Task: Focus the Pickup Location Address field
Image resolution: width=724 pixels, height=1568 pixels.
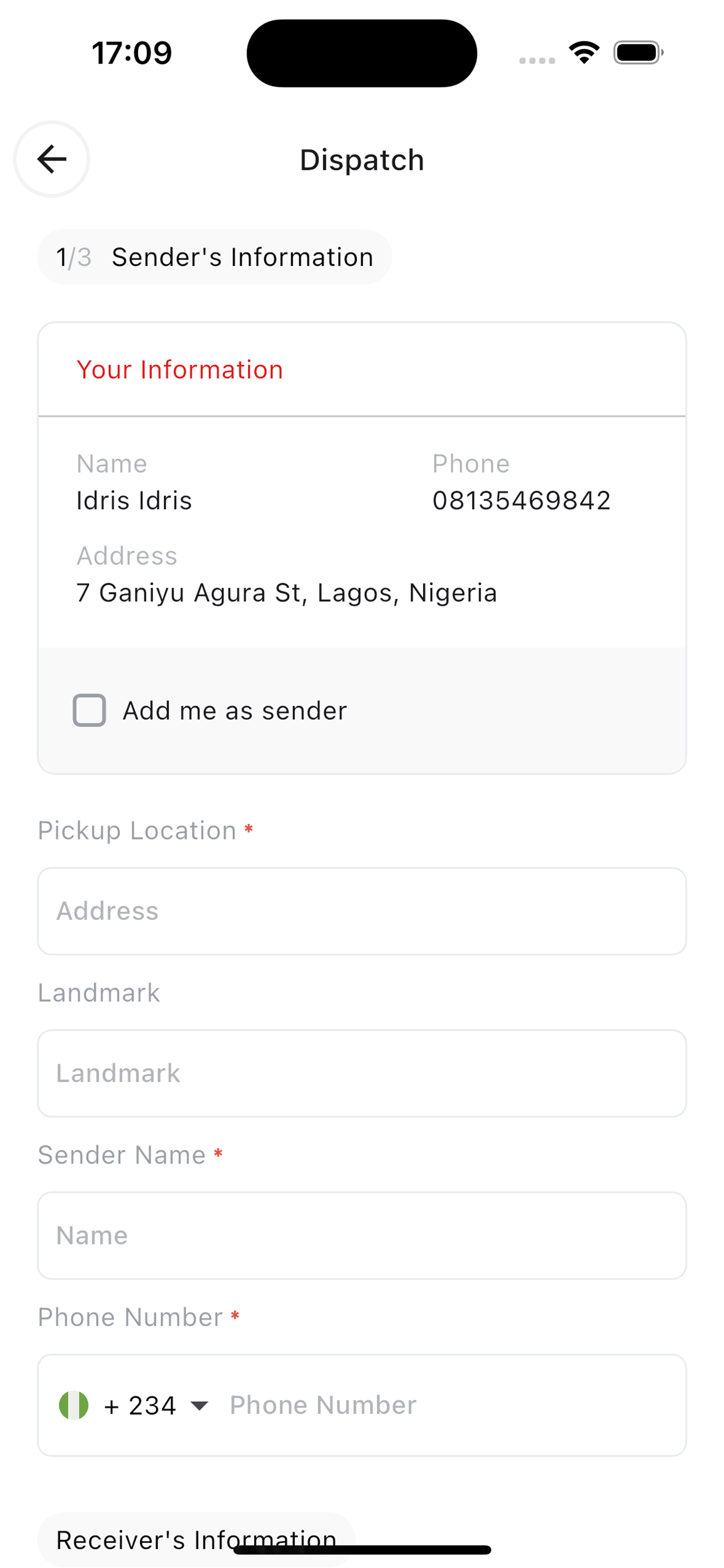Action: [x=361, y=911]
